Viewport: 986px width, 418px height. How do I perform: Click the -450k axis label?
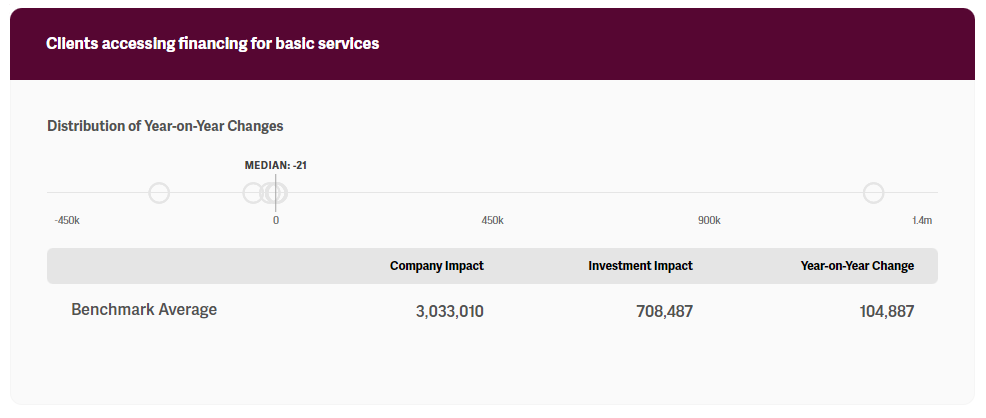tap(67, 220)
